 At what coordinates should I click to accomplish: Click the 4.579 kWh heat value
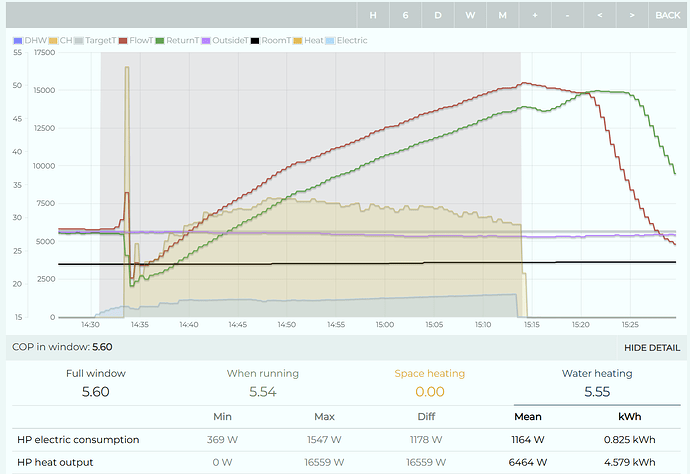click(629, 463)
